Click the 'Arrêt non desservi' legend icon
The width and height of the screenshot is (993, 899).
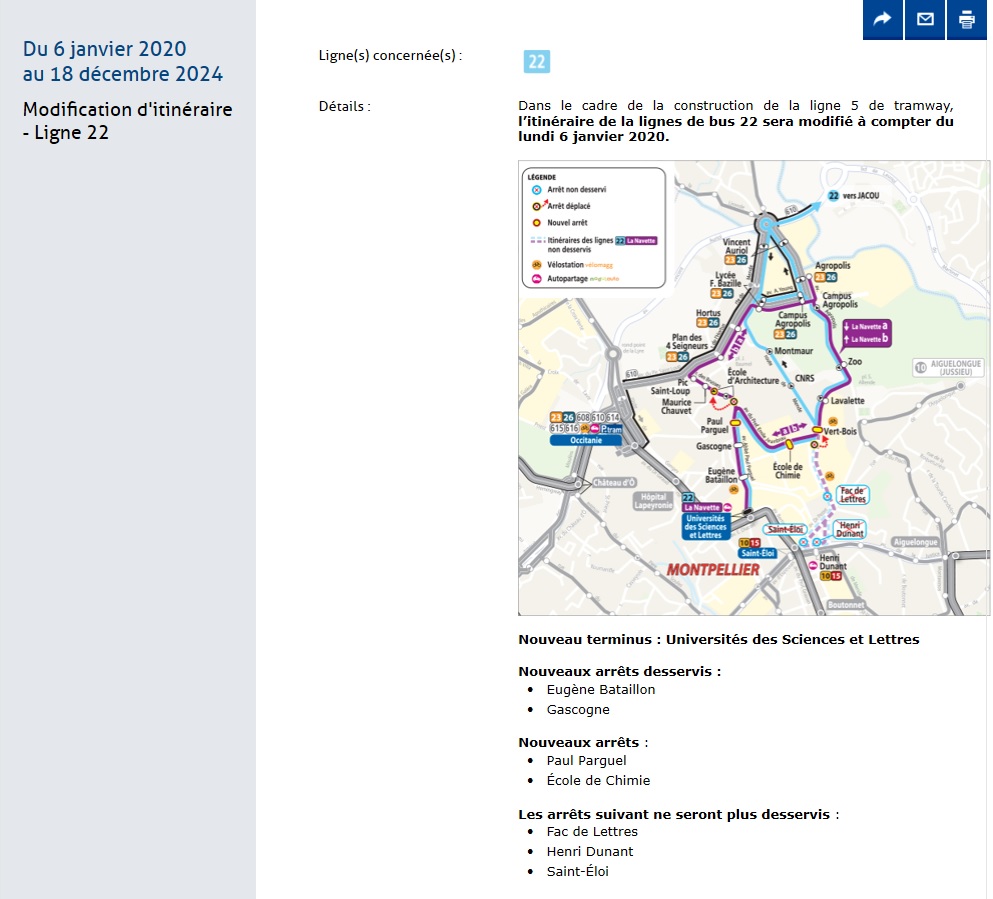(x=537, y=189)
